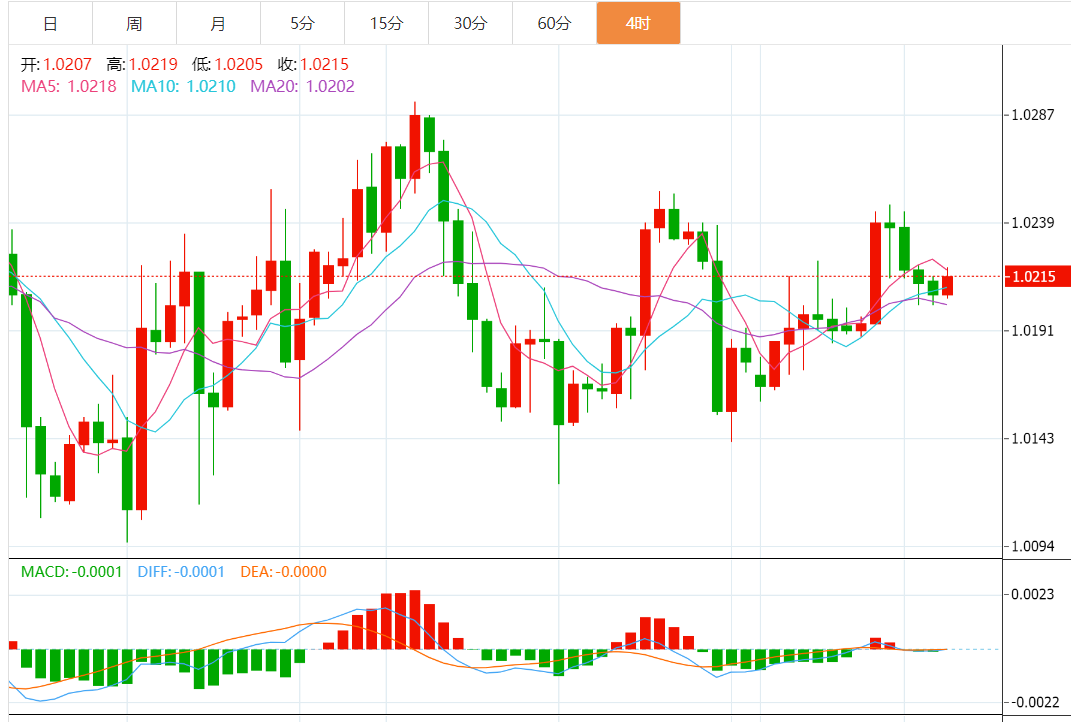
Task: Switch chart to 5分 interval
Action: (x=302, y=23)
